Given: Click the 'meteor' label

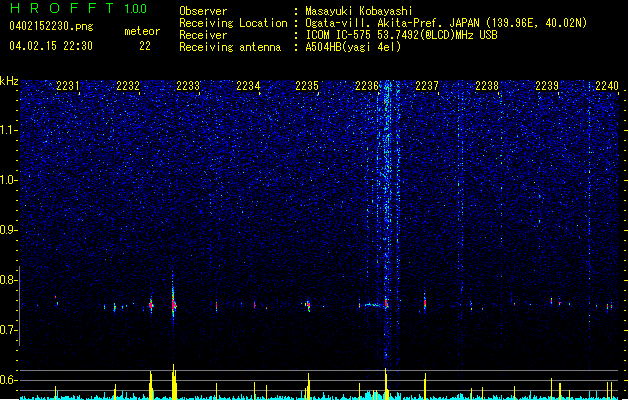Looking at the screenshot, I should (x=142, y=31).
